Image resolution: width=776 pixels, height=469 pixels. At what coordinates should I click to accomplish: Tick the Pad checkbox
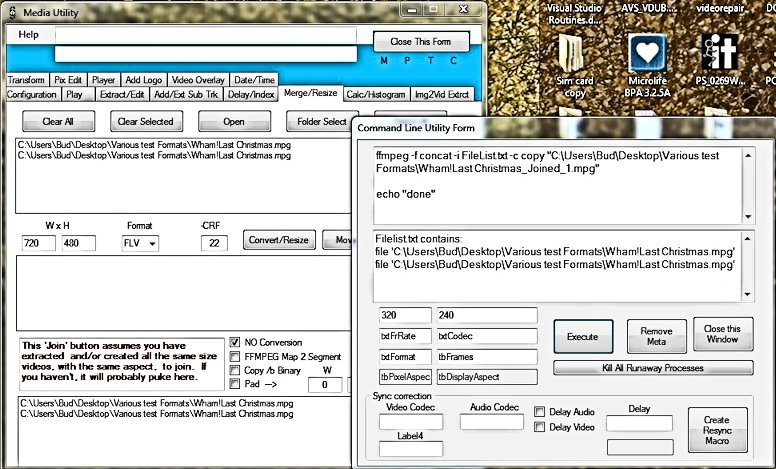tap(235, 383)
